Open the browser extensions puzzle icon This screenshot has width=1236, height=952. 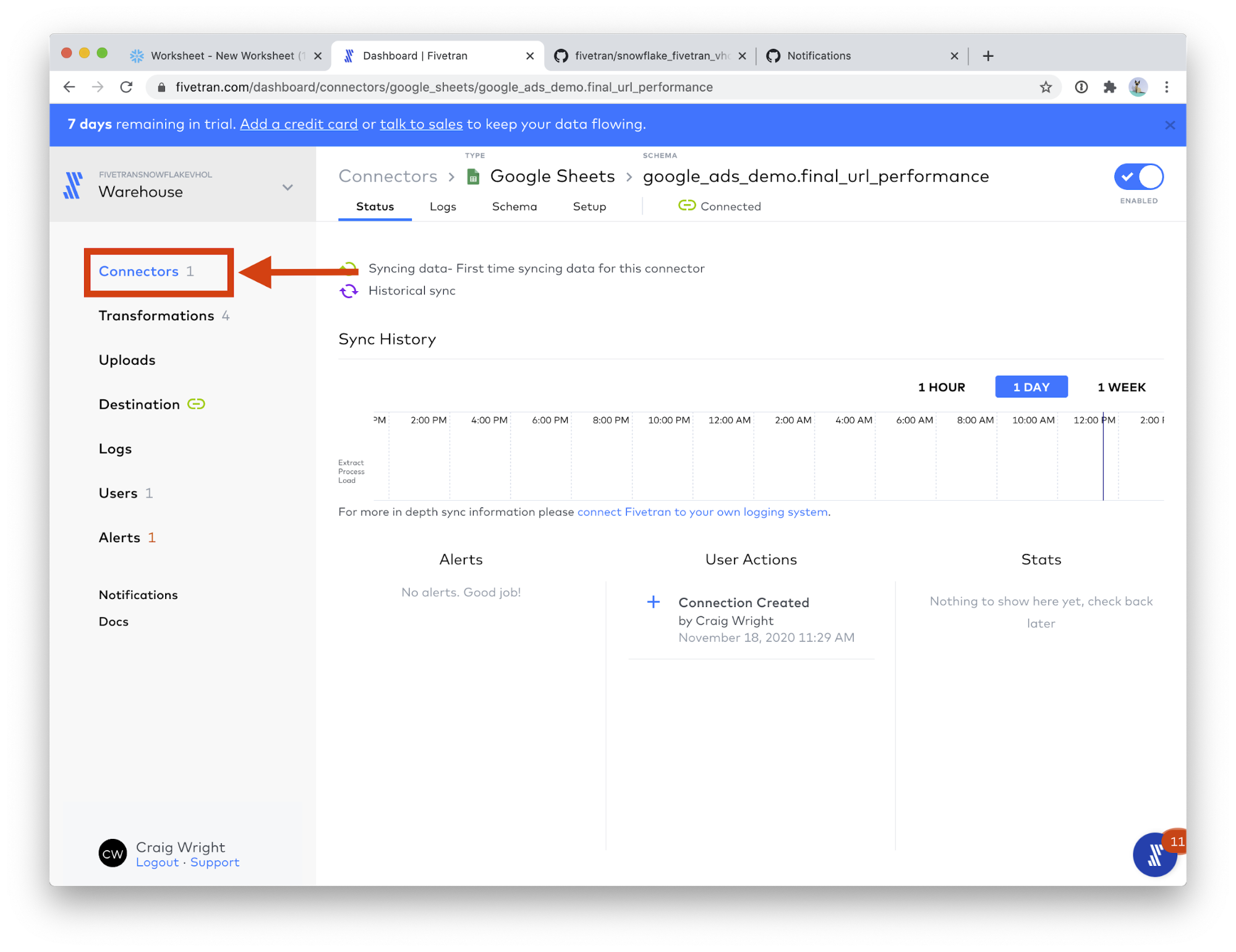(1109, 87)
